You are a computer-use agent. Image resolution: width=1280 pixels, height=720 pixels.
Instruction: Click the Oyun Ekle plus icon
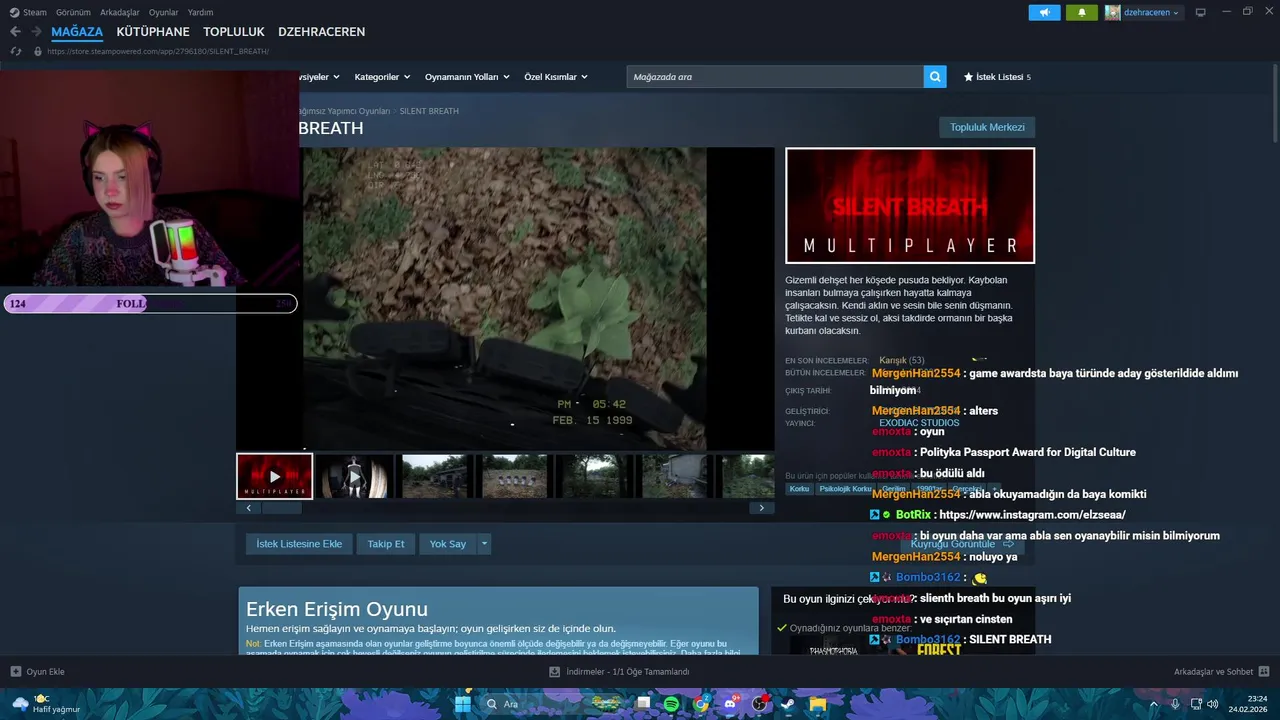click(x=15, y=672)
